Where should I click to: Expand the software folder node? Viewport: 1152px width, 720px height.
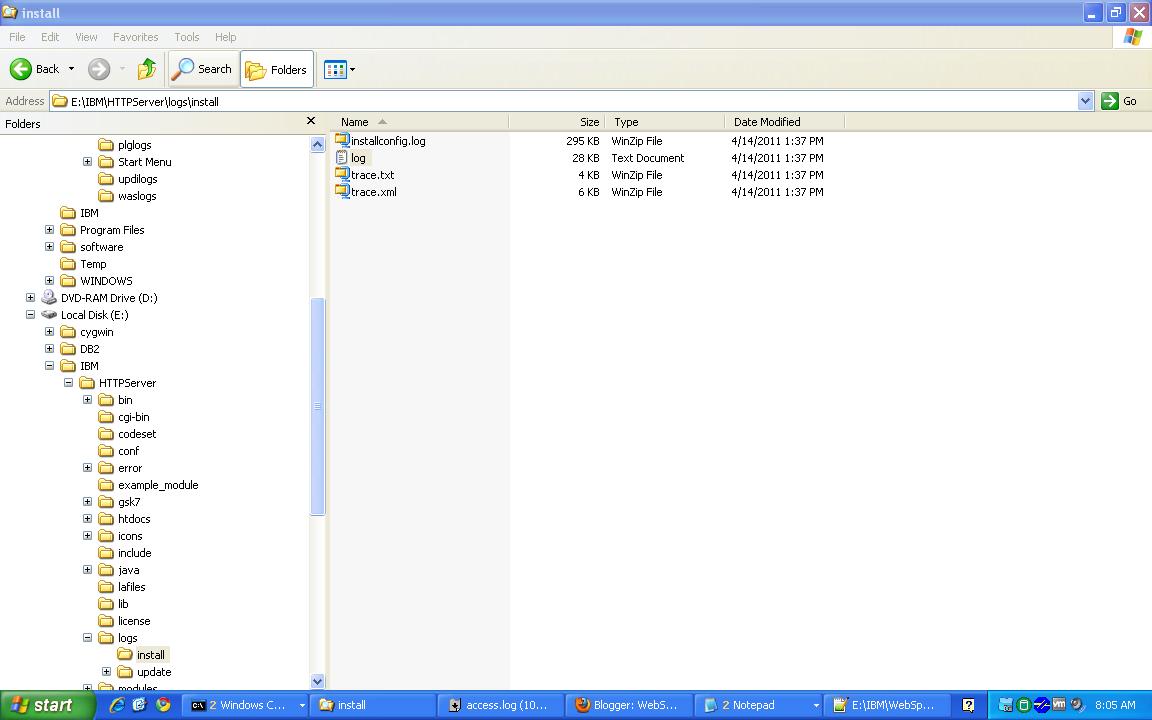point(49,247)
